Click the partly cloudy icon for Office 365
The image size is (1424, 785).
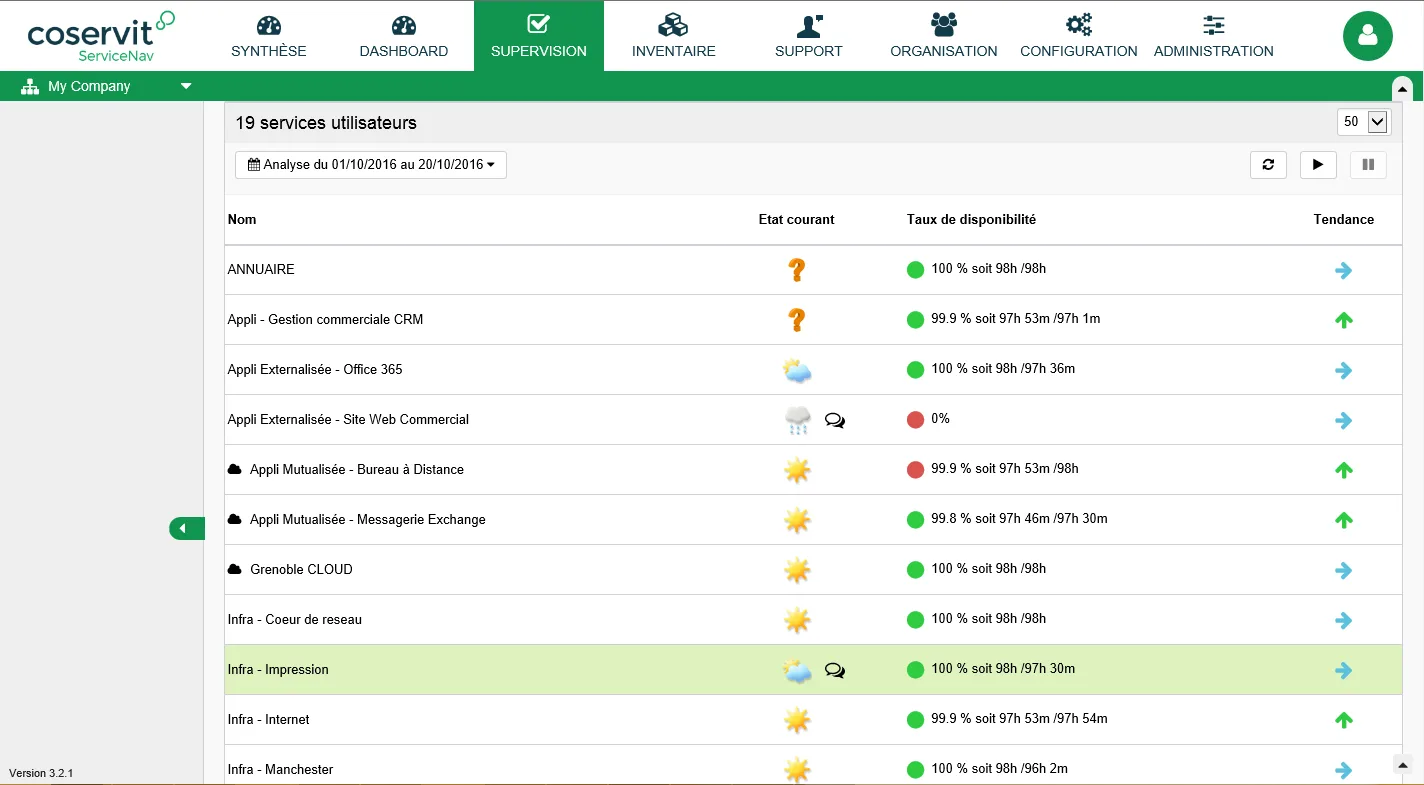(797, 370)
